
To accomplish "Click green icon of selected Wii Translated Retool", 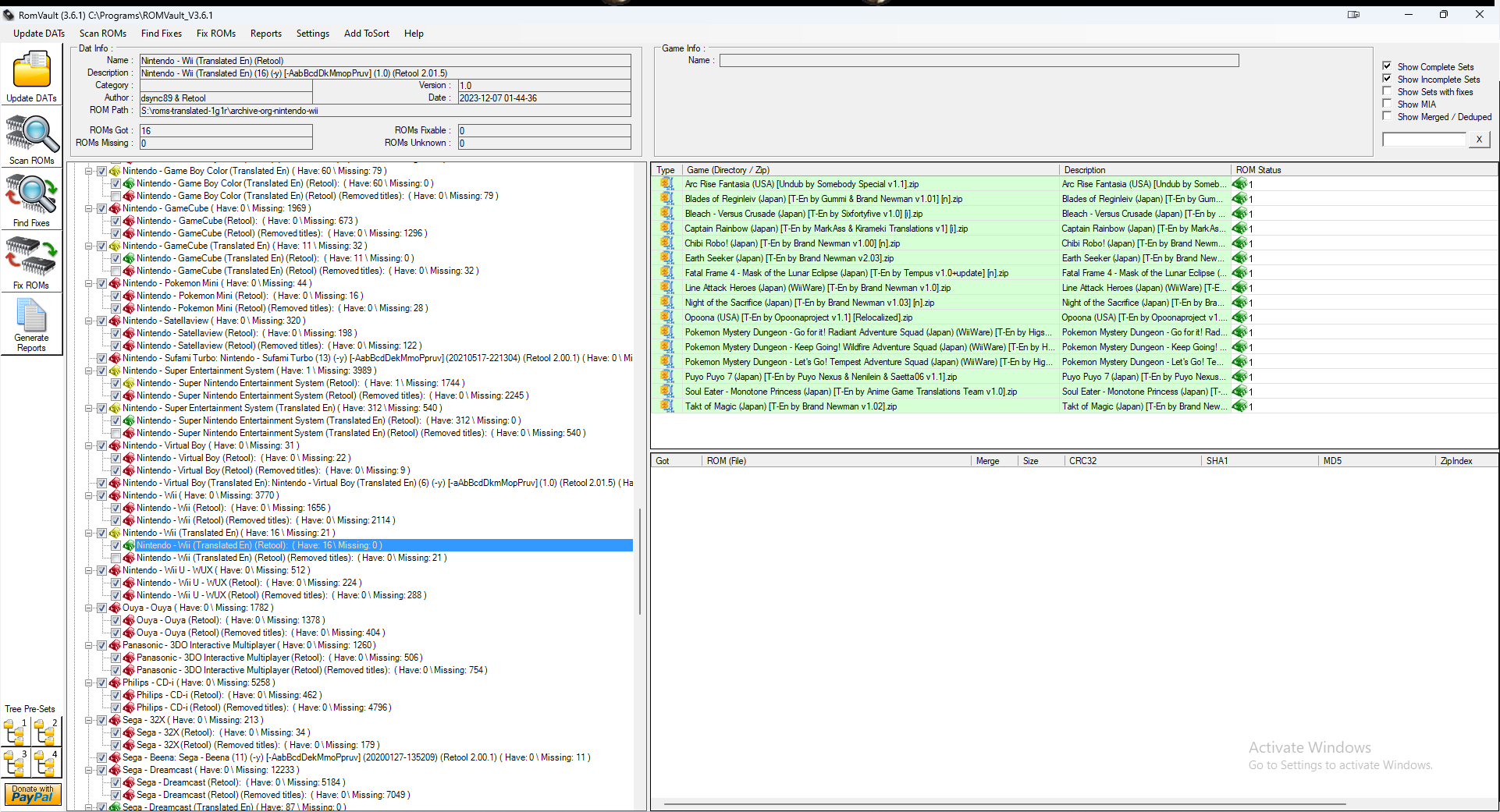I will [x=129, y=545].
